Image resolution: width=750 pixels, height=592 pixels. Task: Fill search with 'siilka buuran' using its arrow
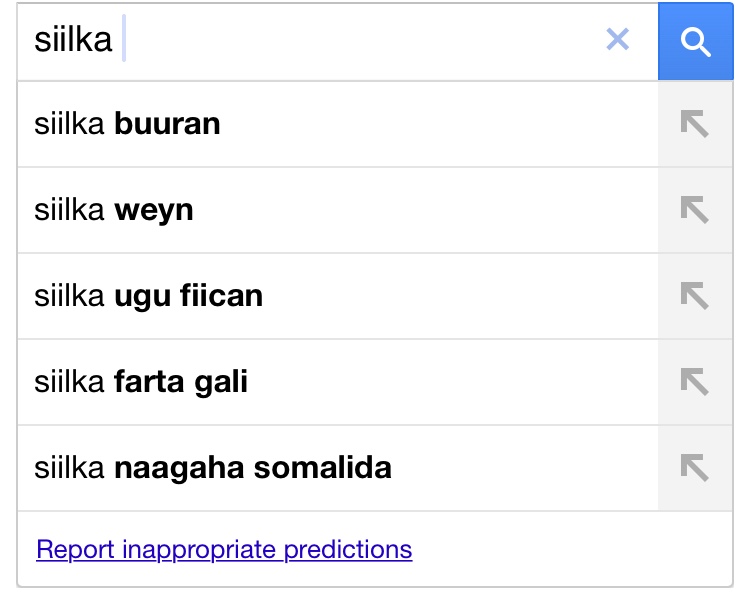point(695,124)
